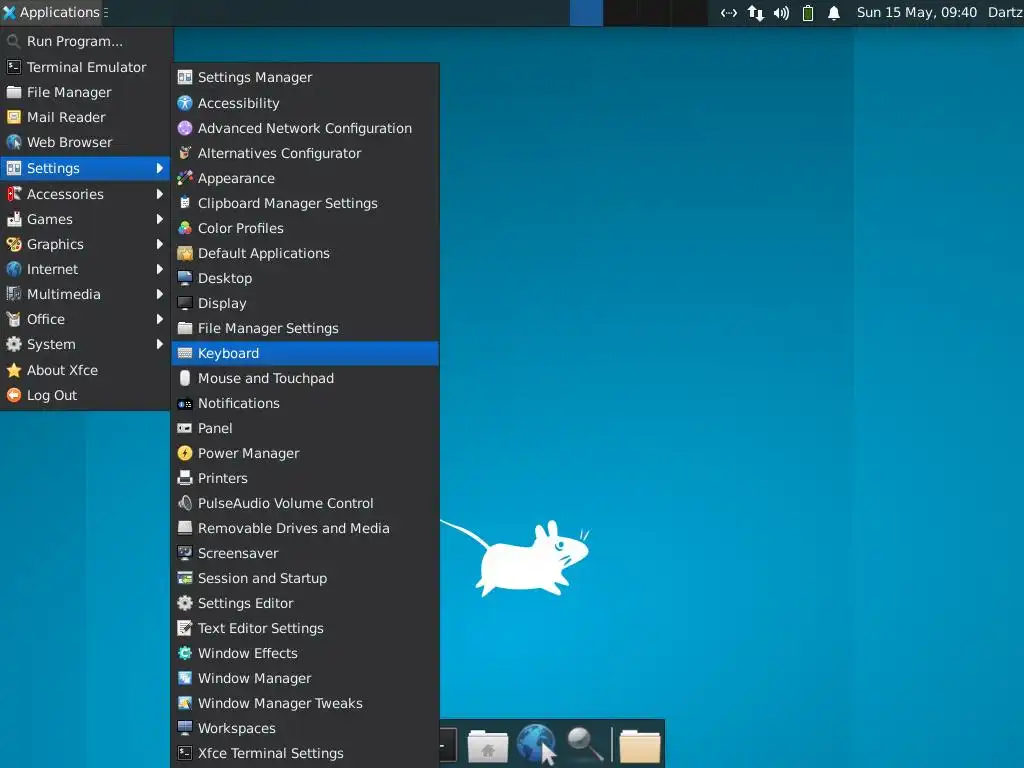1024x768 pixels.
Task: Open the folder icon at dock's right end
Action: (x=640, y=745)
